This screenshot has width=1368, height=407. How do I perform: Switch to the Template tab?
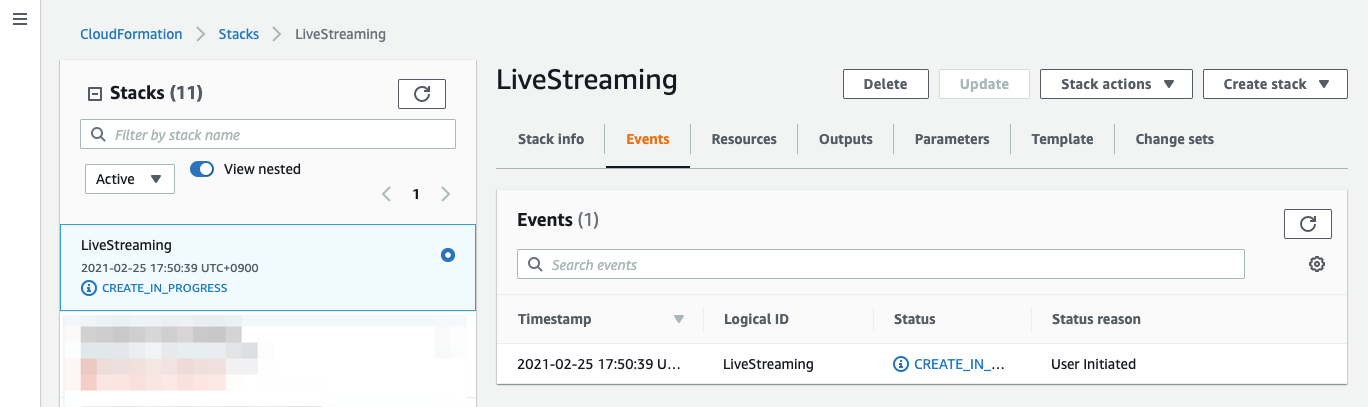(x=1062, y=139)
